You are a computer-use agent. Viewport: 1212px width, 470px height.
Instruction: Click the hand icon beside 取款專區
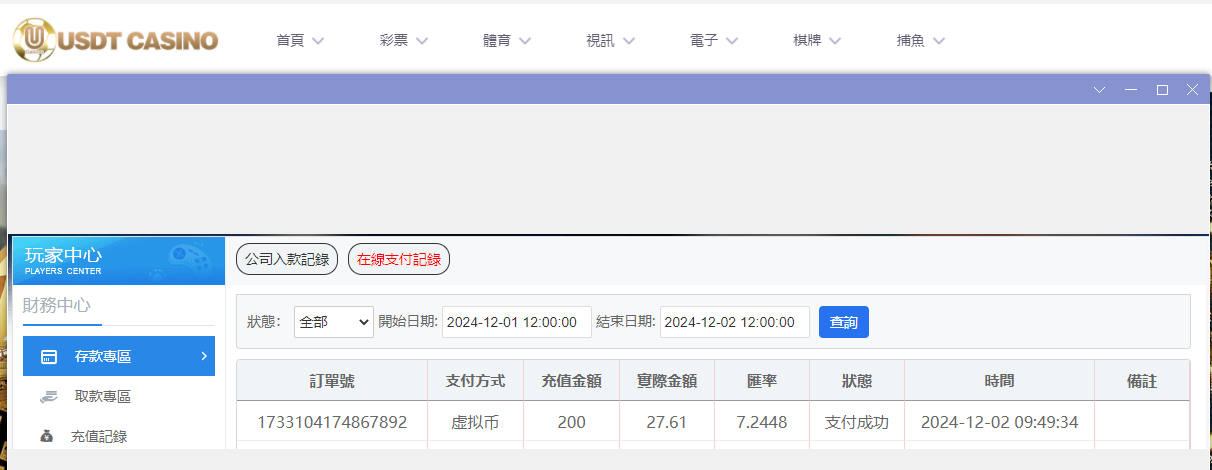pyautogui.click(x=48, y=396)
